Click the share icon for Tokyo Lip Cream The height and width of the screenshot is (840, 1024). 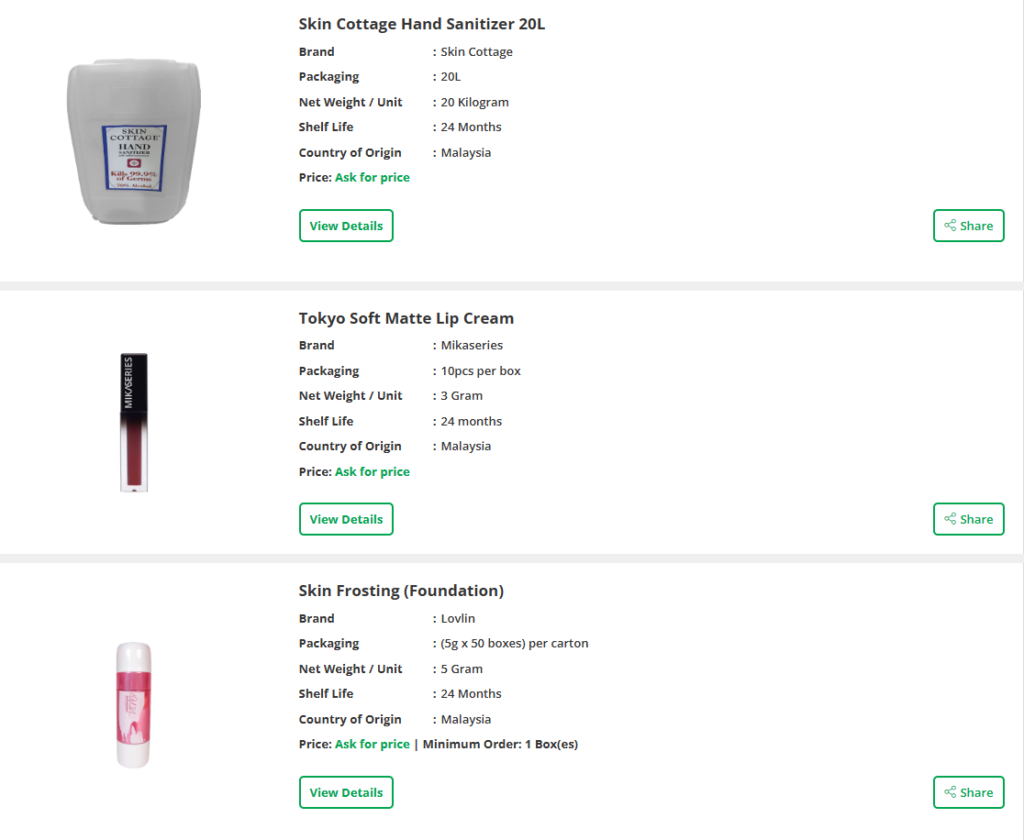pos(951,519)
